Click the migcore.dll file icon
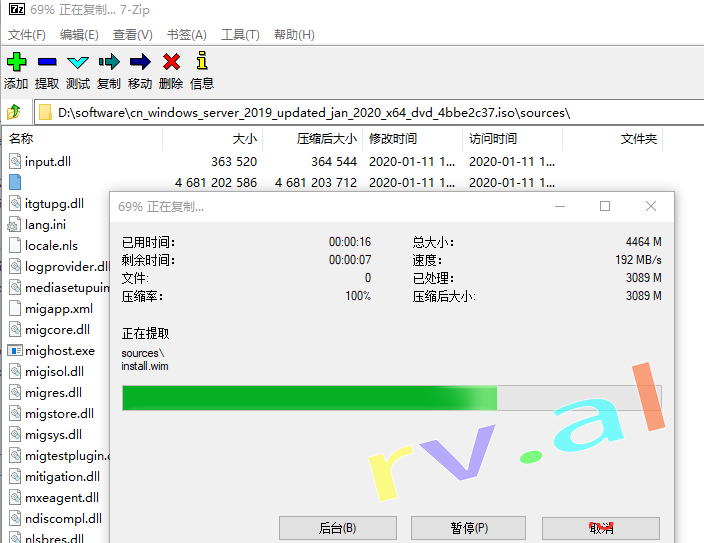The width and height of the screenshot is (704, 543). coord(15,329)
